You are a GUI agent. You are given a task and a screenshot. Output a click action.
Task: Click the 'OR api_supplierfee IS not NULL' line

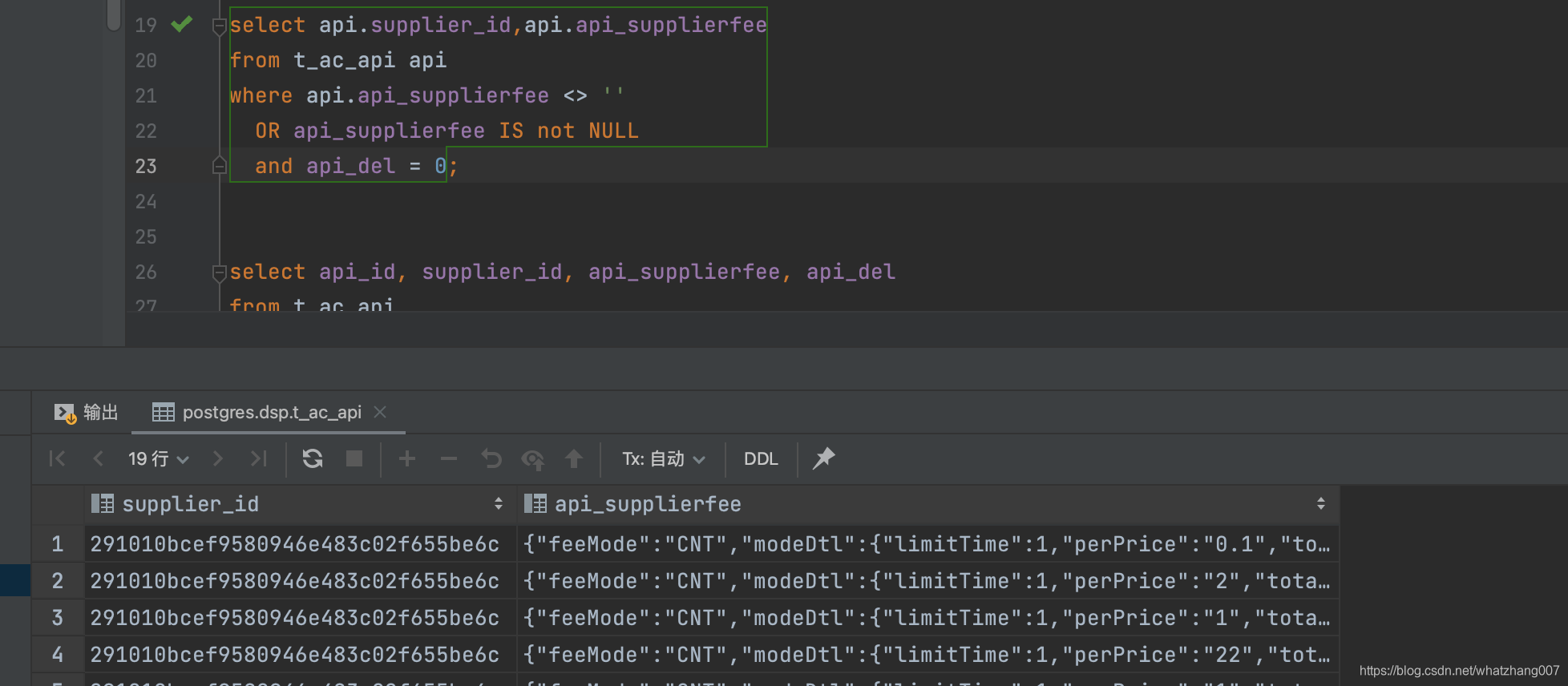(447, 131)
